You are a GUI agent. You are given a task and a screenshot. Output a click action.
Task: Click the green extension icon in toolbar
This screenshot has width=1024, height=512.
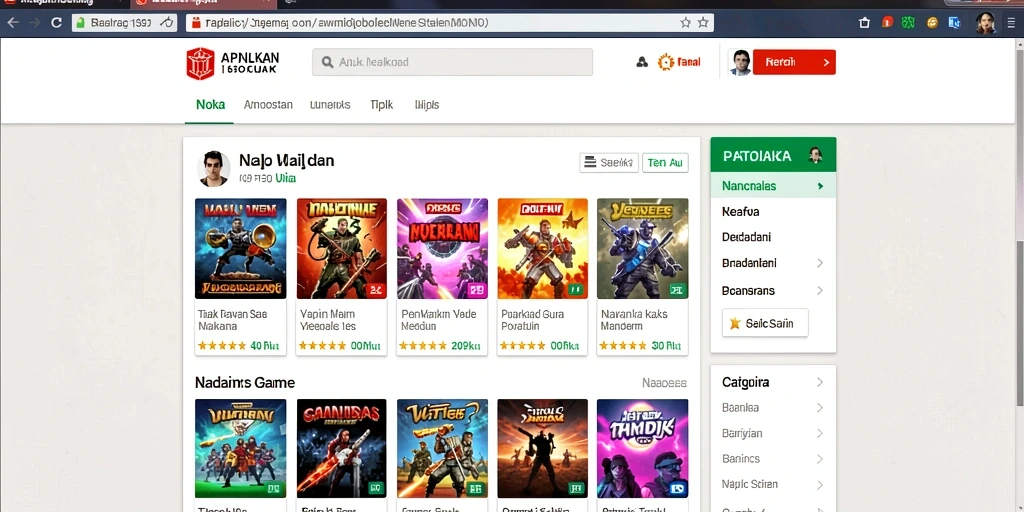[908, 23]
